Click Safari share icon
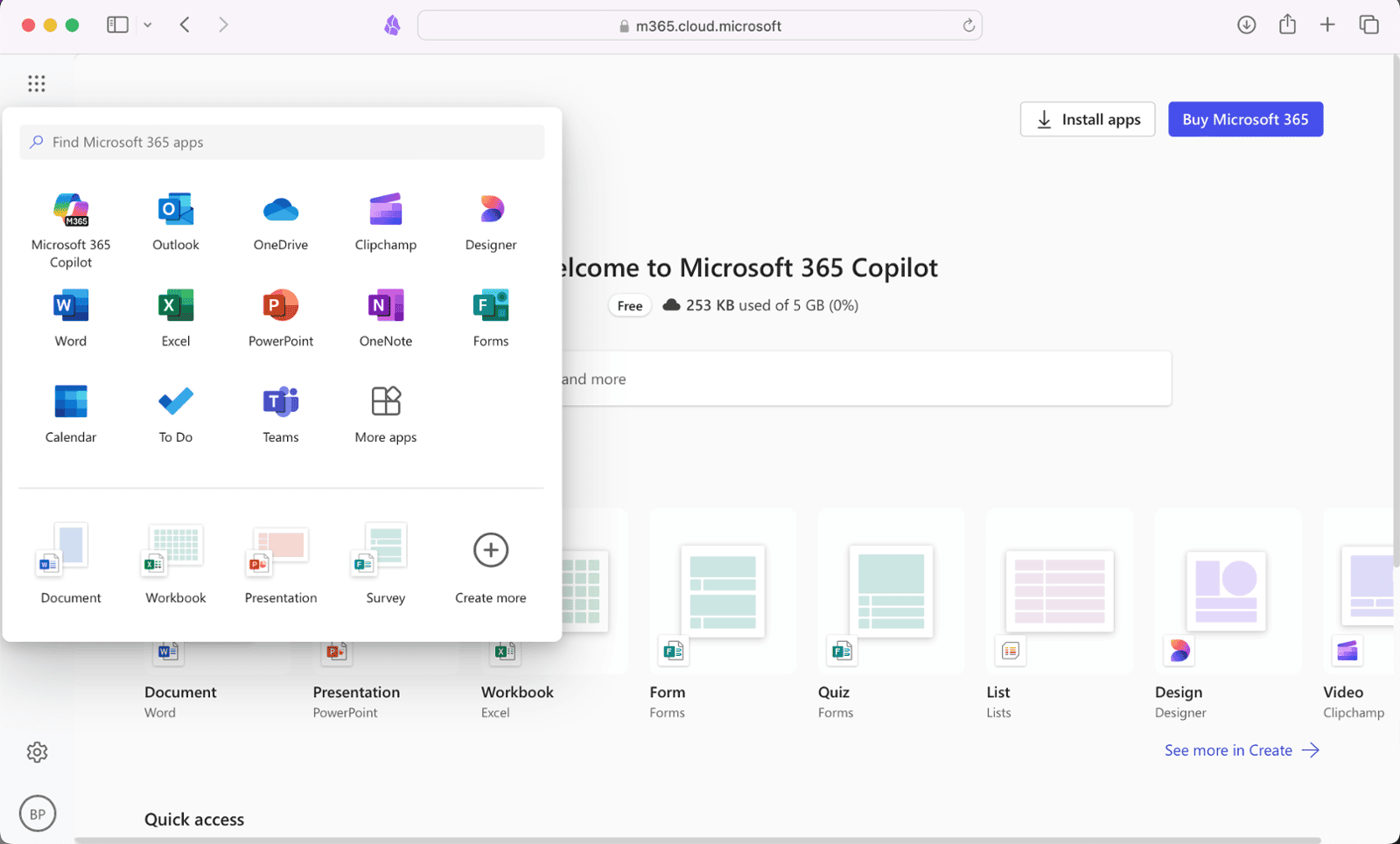The image size is (1400, 844). coord(1287,24)
